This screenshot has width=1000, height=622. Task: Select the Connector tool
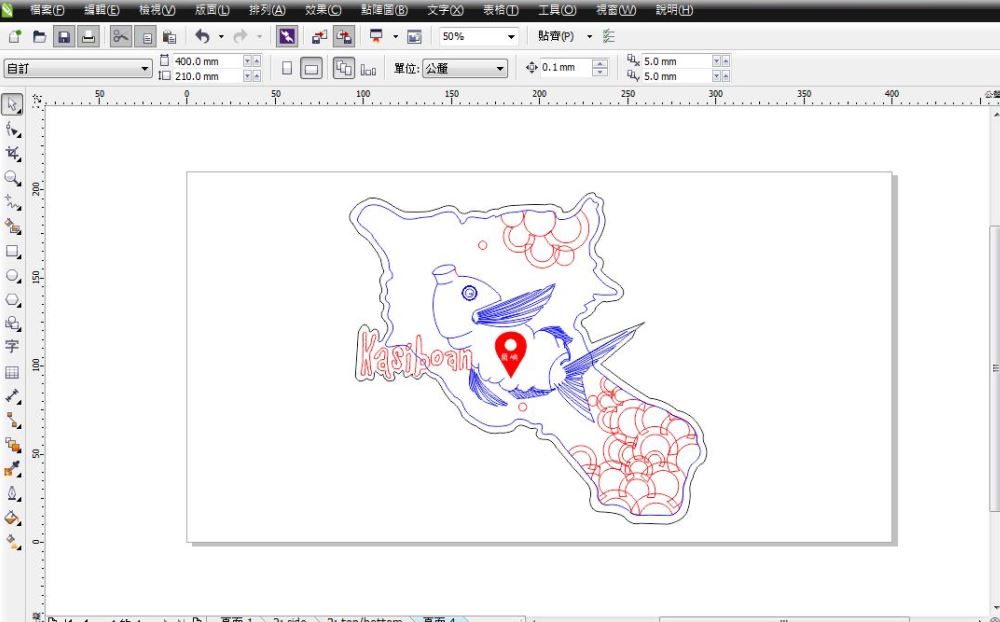[13, 420]
